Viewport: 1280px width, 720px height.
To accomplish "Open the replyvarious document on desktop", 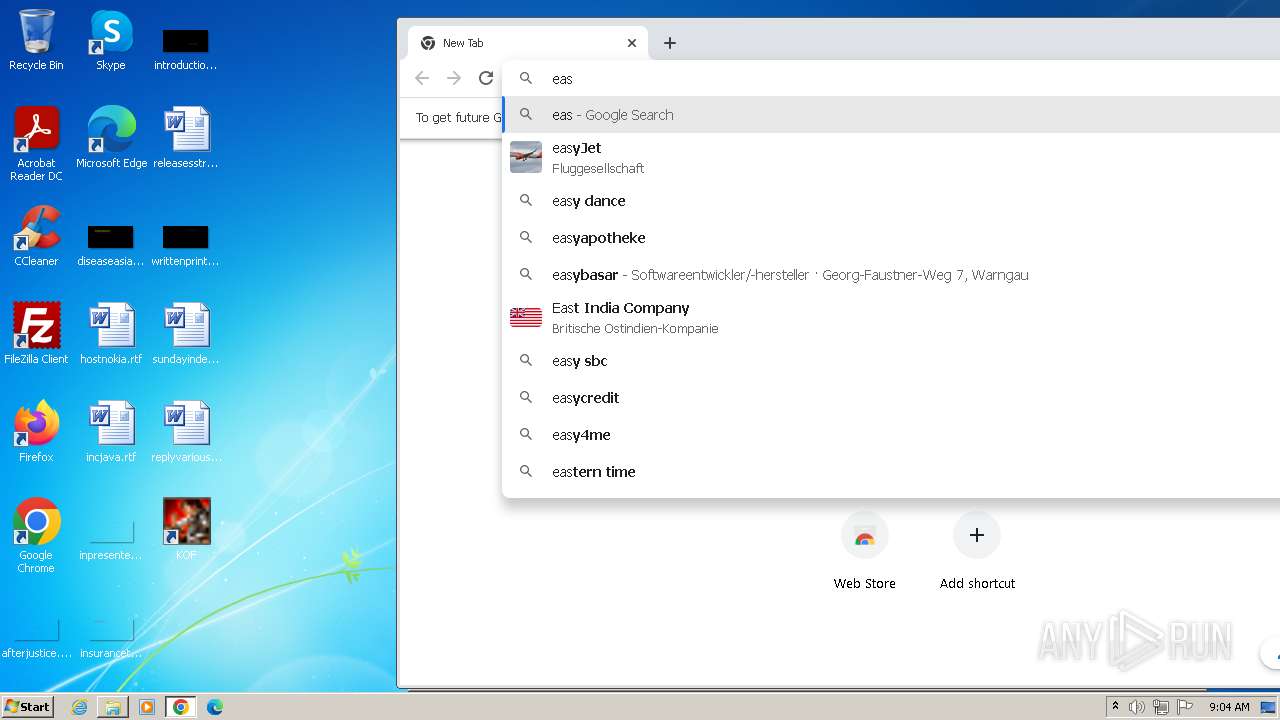I will tap(186, 432).
